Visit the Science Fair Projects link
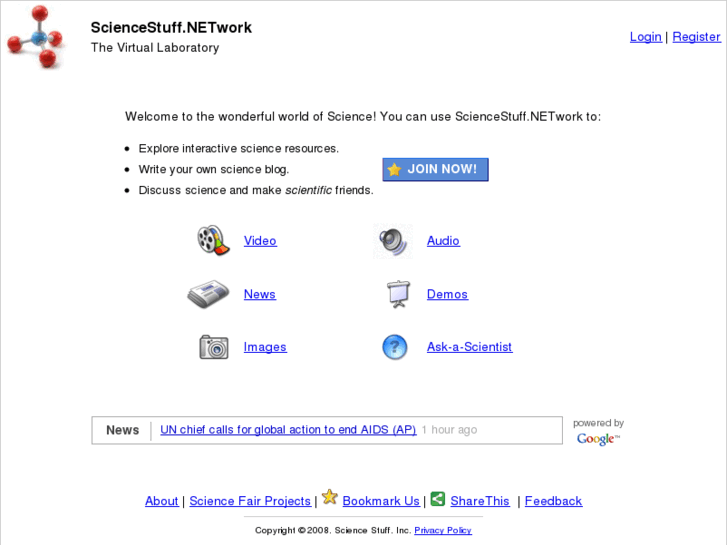The image size is (727, 545). click(250, 501)
